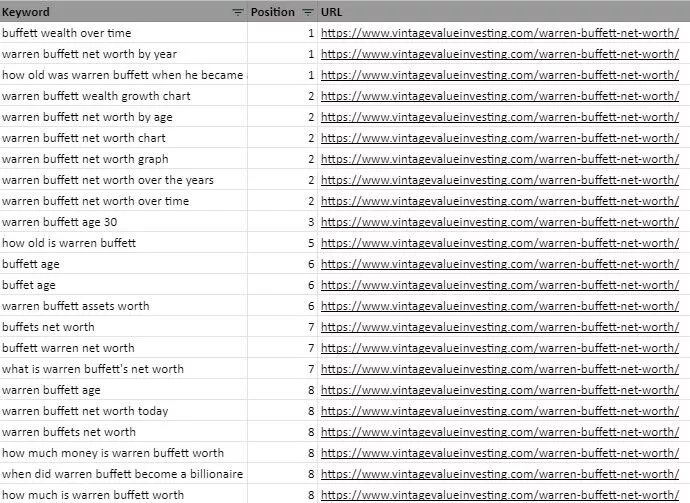Image resolution: width=690 pixels, height=503 pixels.
Task: Select the URL column header
Action: coord(503,11)
